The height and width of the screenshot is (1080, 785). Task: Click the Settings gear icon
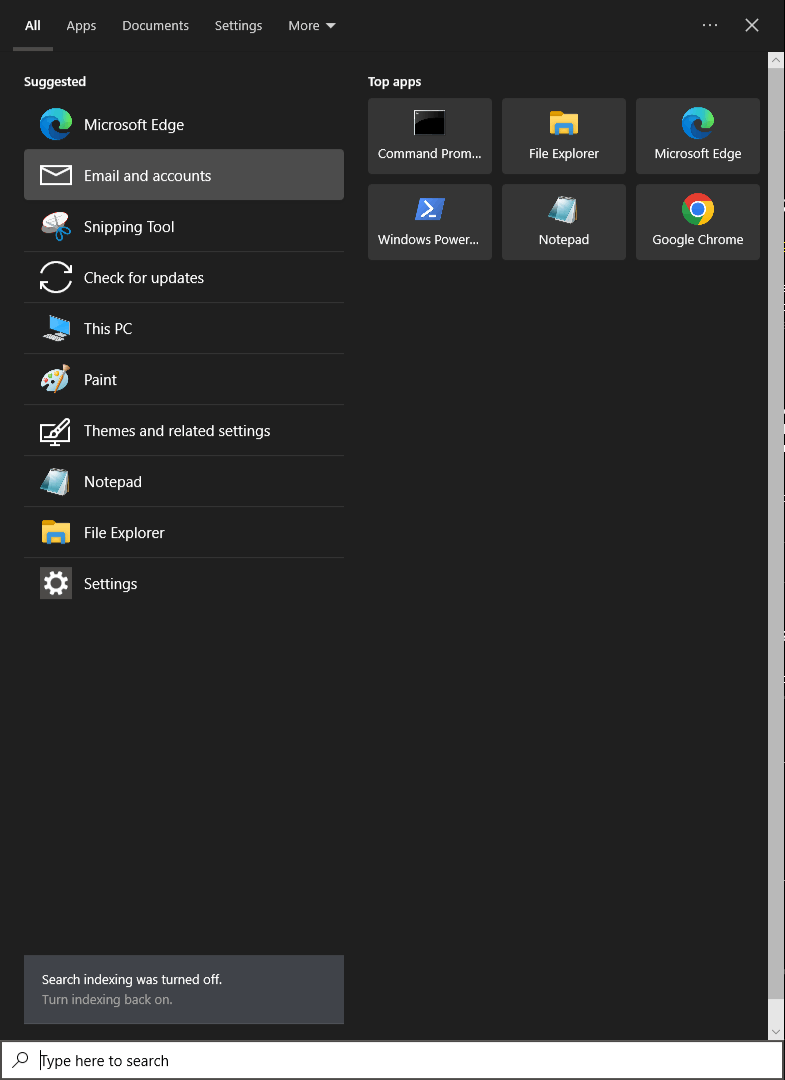click(56, 583)
